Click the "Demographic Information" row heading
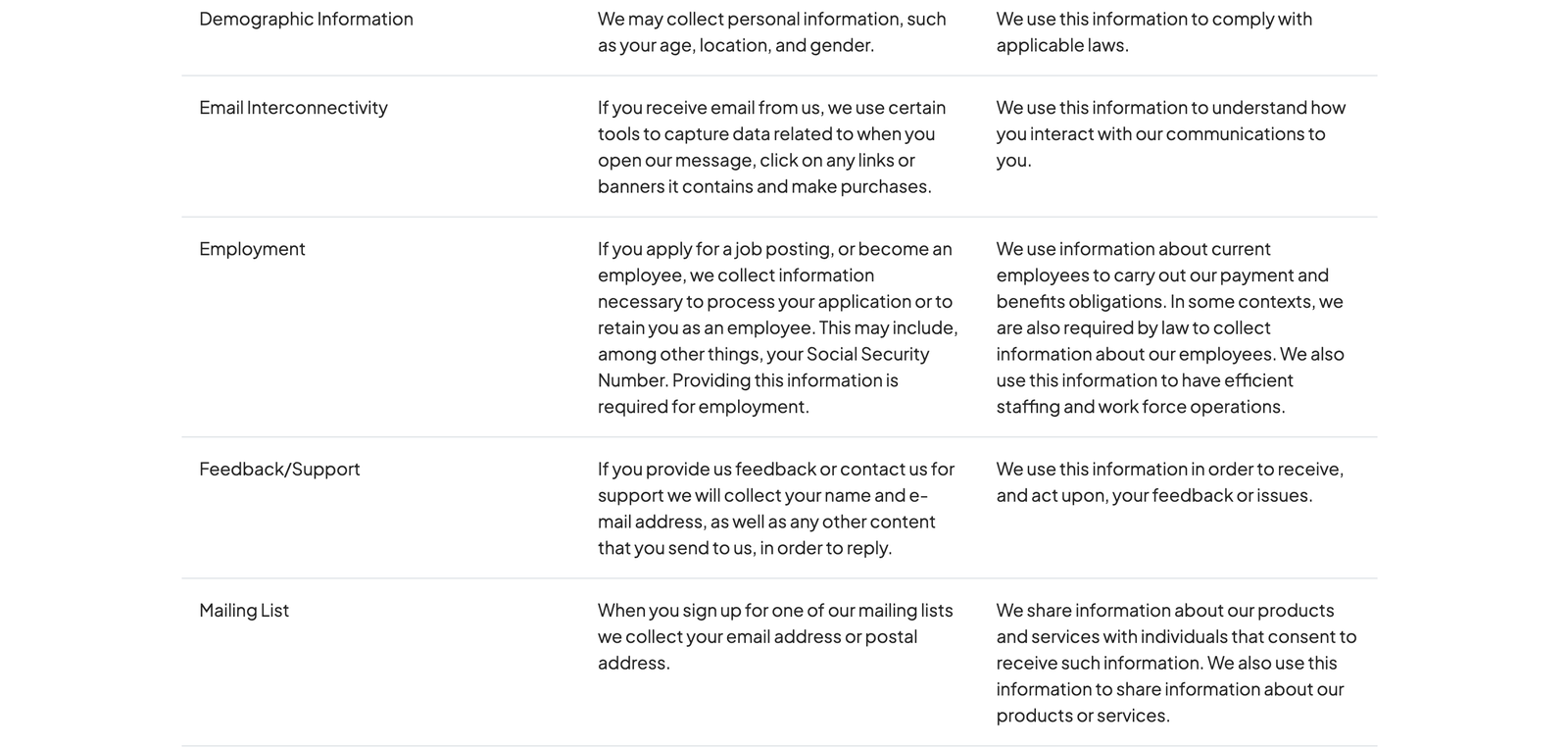1568x747 pixels. click(x=306, y=19)
